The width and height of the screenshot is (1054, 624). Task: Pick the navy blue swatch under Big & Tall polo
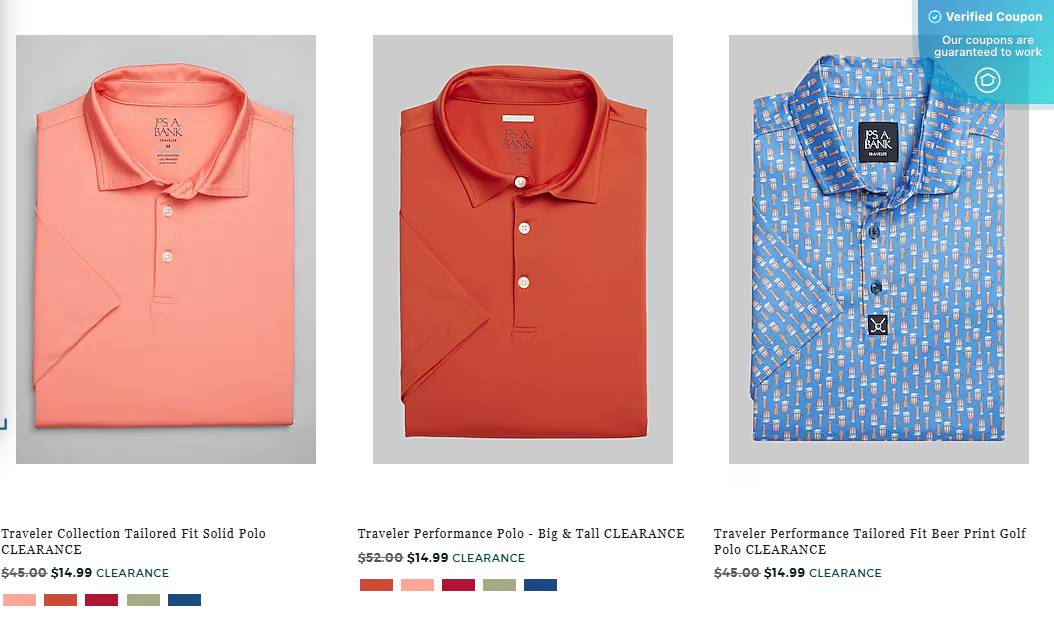coord(540,585)
